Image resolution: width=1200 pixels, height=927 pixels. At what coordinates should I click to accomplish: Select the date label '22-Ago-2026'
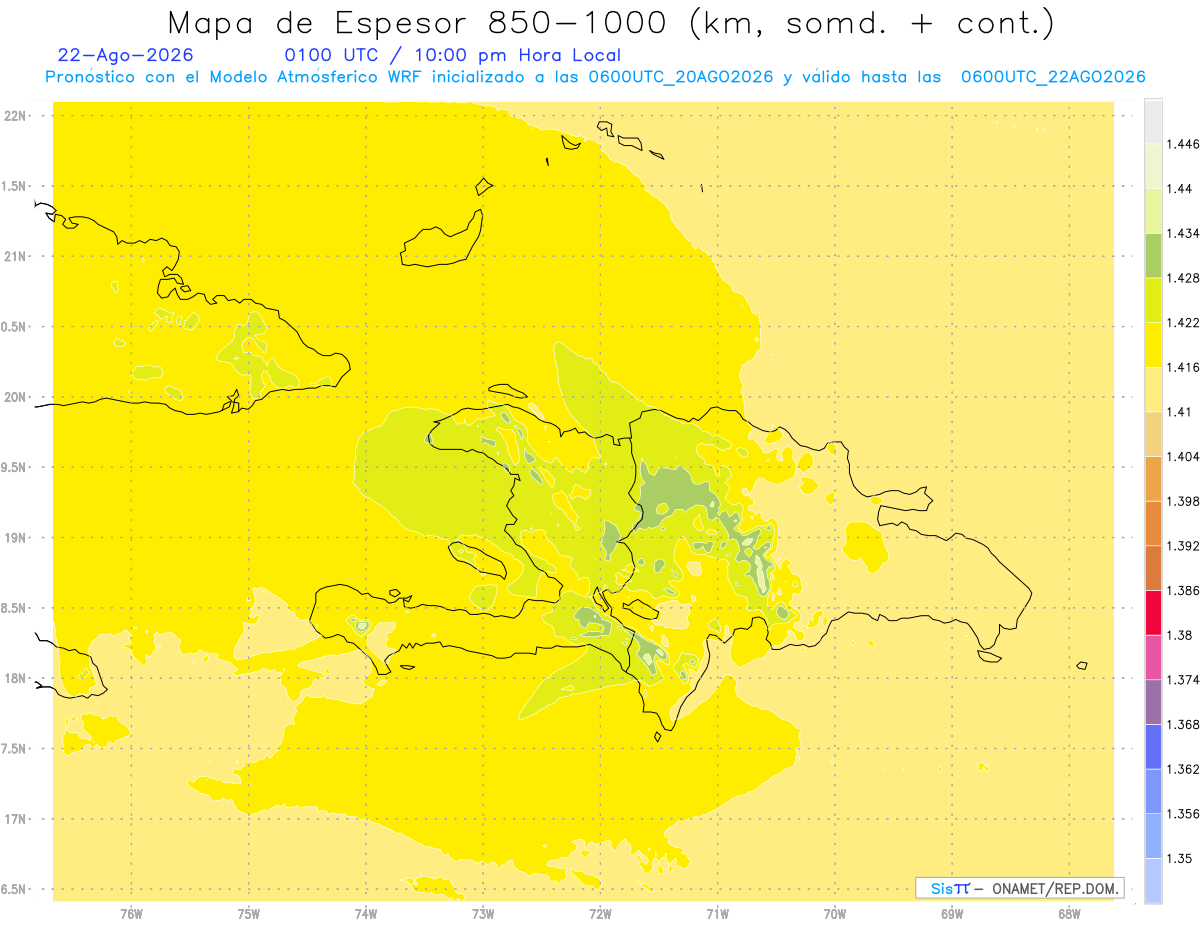(x=126, y=56)
